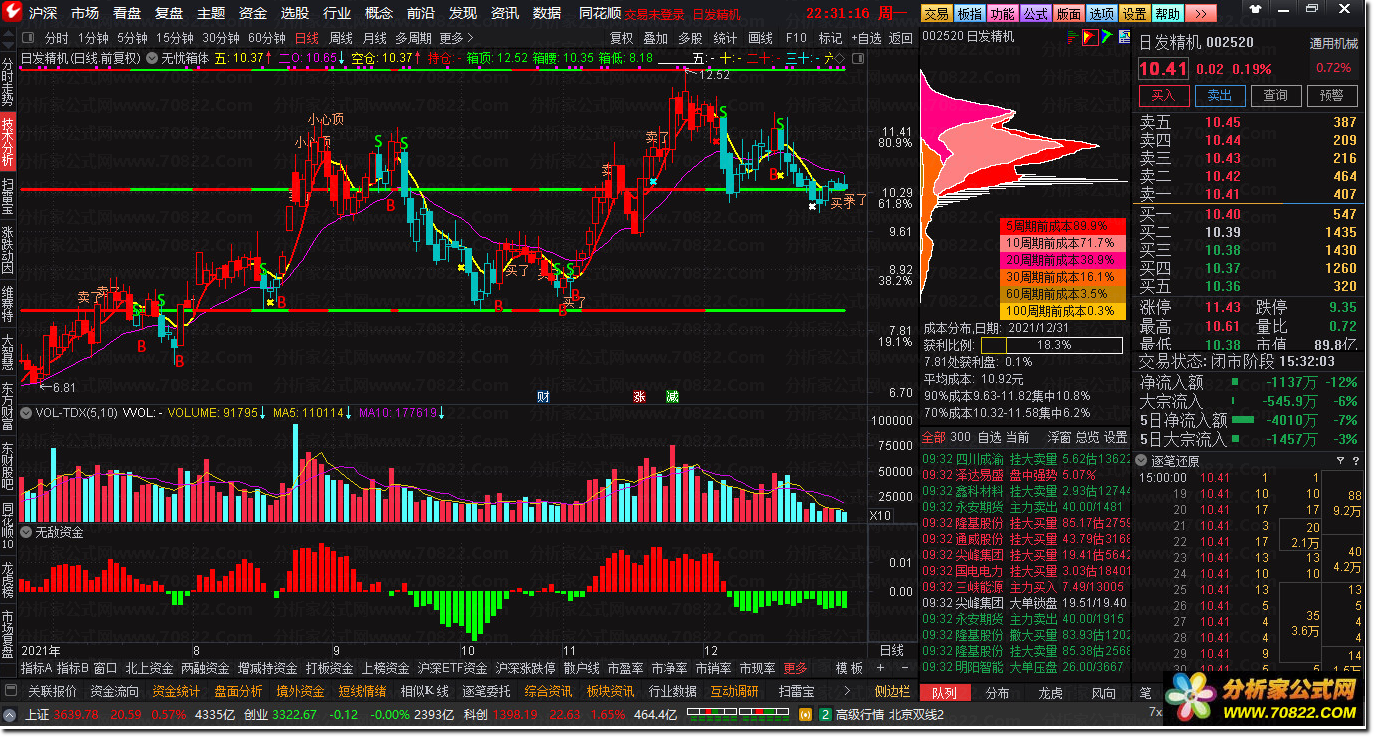This screenshot has height=737, width=1375.
Task: Click the 财 marker under the candlestick chart
Action: (x=543, y=396)
